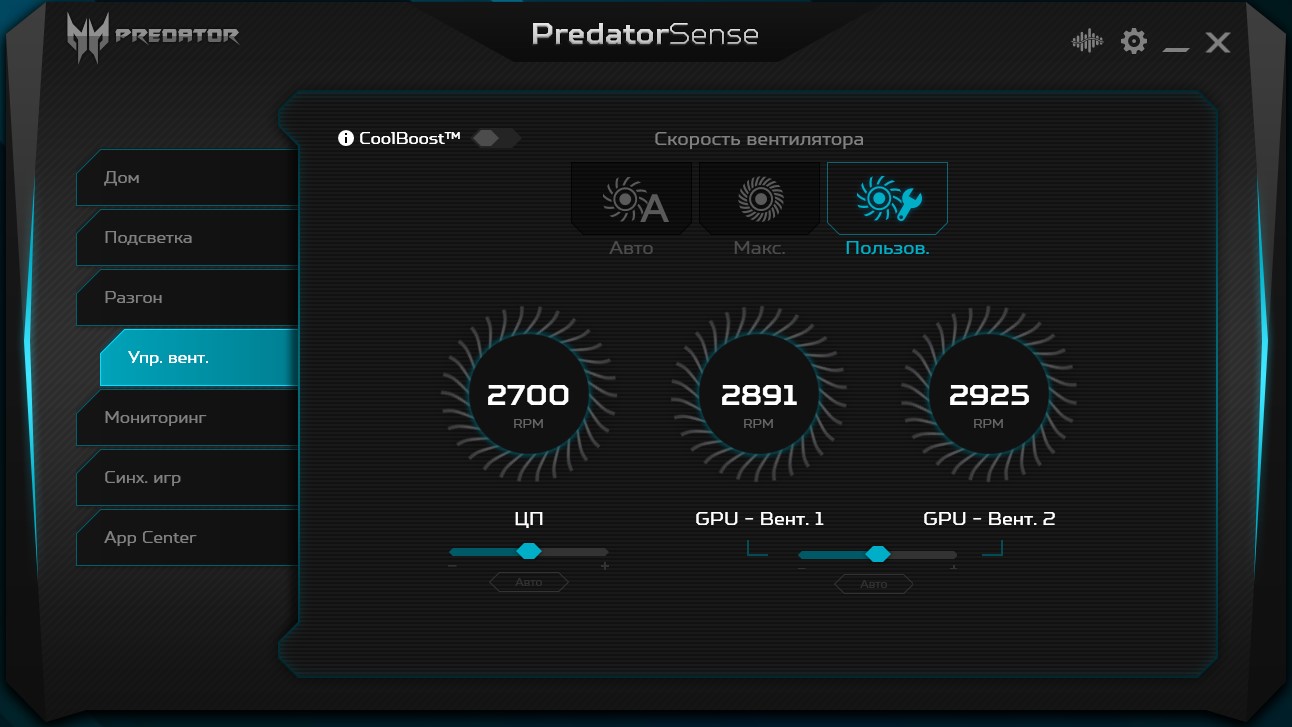Viewport: 1292px width, 727px height.
Task: Click the CoolBoost info icon
Action: 346,139
